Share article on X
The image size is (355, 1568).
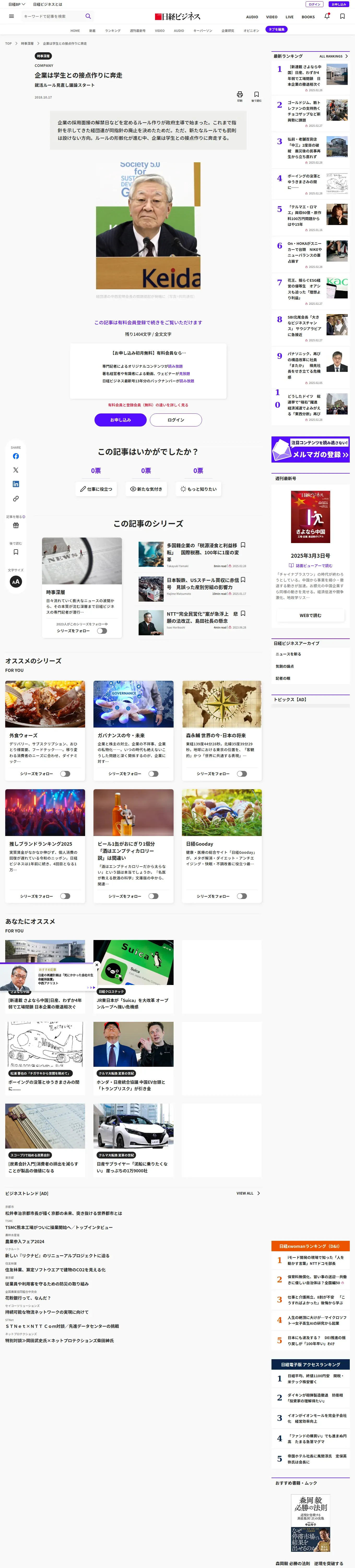click(x=16, y=470)
